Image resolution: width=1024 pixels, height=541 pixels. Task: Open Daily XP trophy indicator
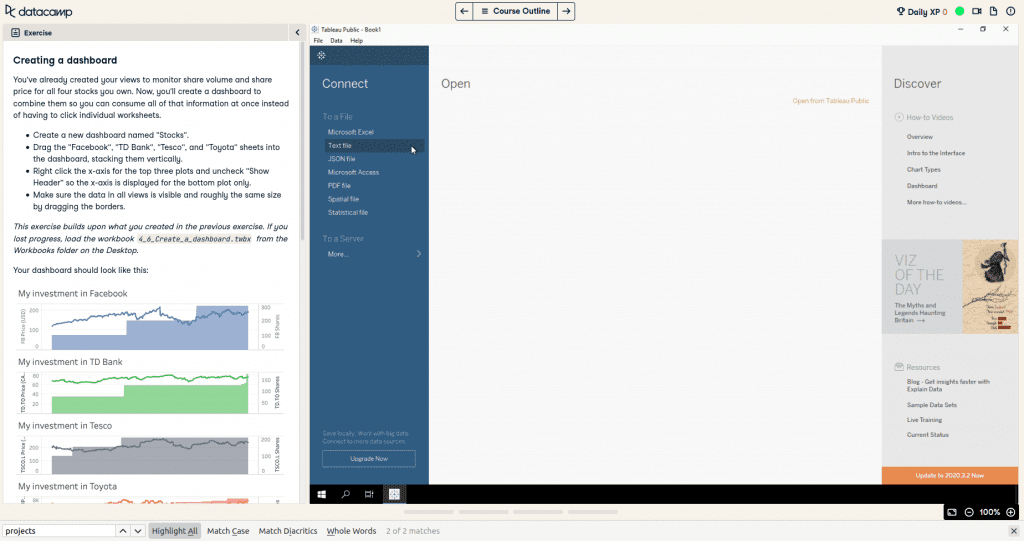(921, 11)
